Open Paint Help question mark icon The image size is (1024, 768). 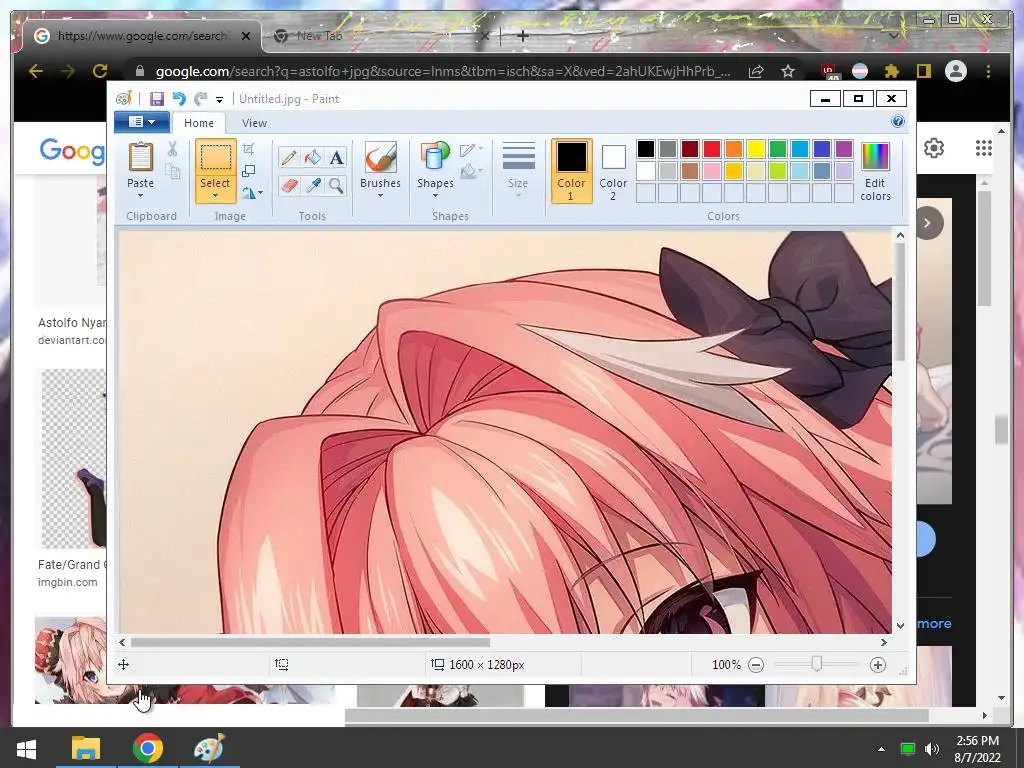(x=898, y=121)
